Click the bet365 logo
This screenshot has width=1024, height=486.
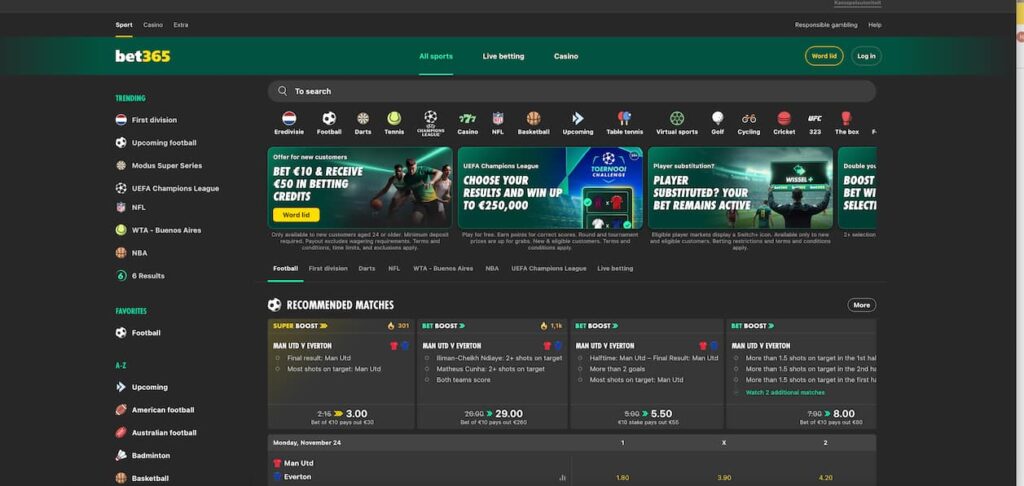click(x=142, y=56)
